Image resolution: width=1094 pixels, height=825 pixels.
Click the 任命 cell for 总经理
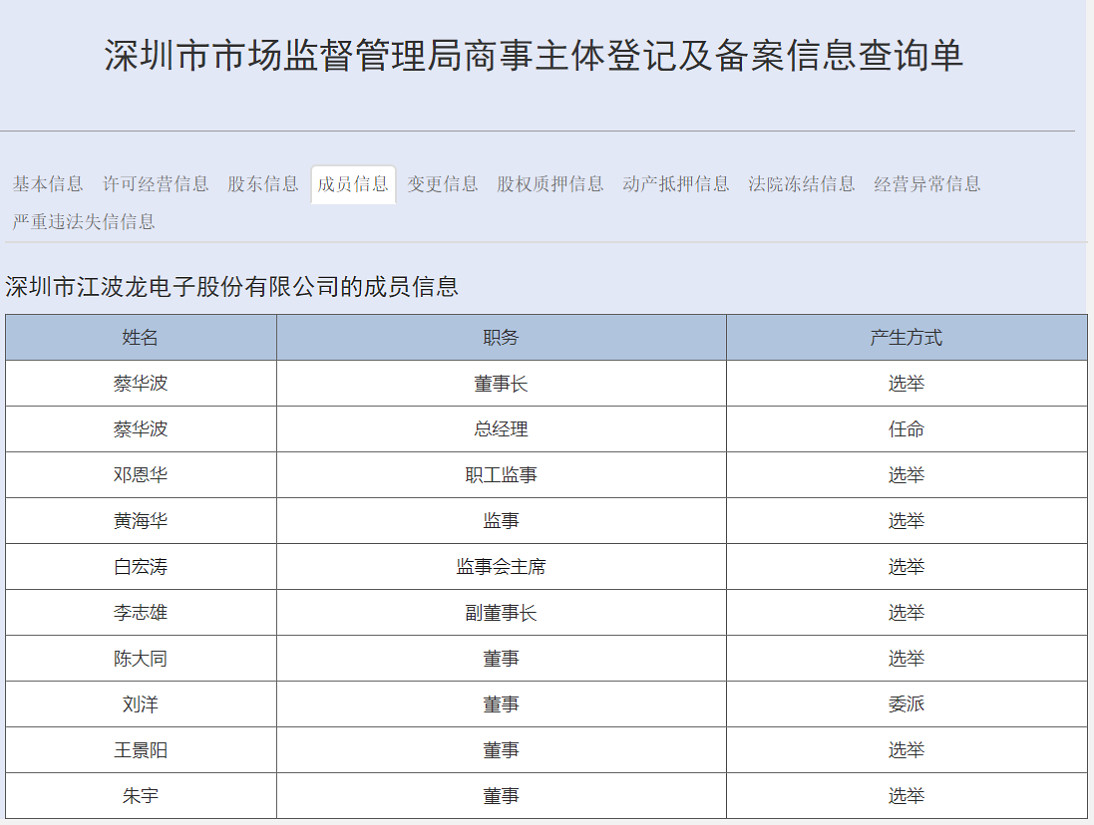tap(906, 429)
